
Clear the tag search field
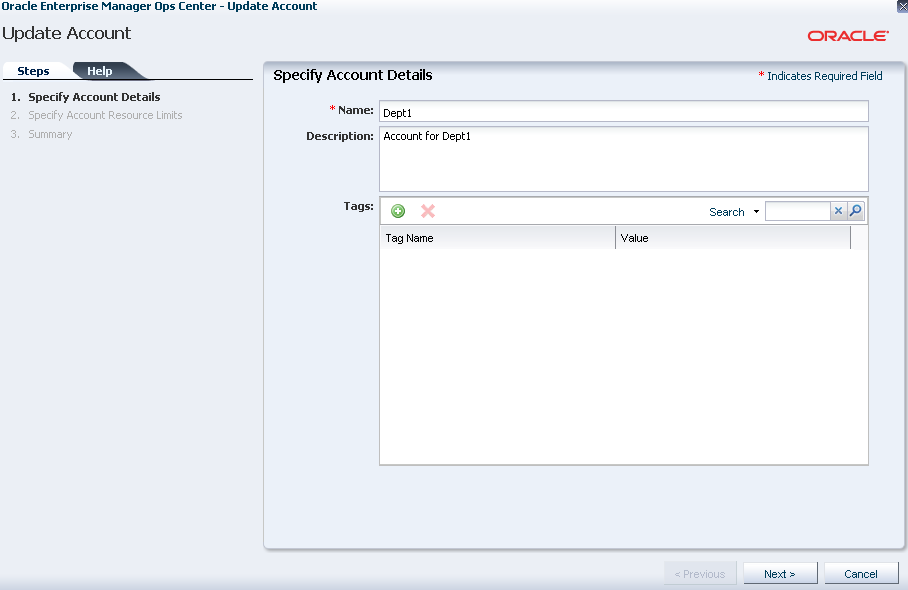pyautogui.click(x=838, y=211)
